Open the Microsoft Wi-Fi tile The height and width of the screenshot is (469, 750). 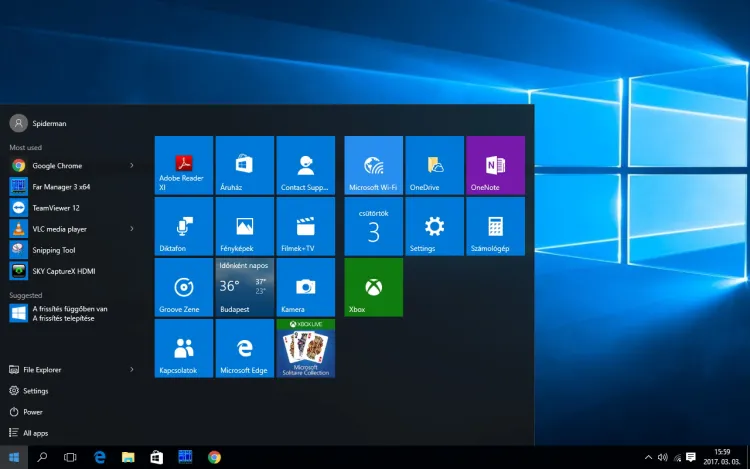373,165
